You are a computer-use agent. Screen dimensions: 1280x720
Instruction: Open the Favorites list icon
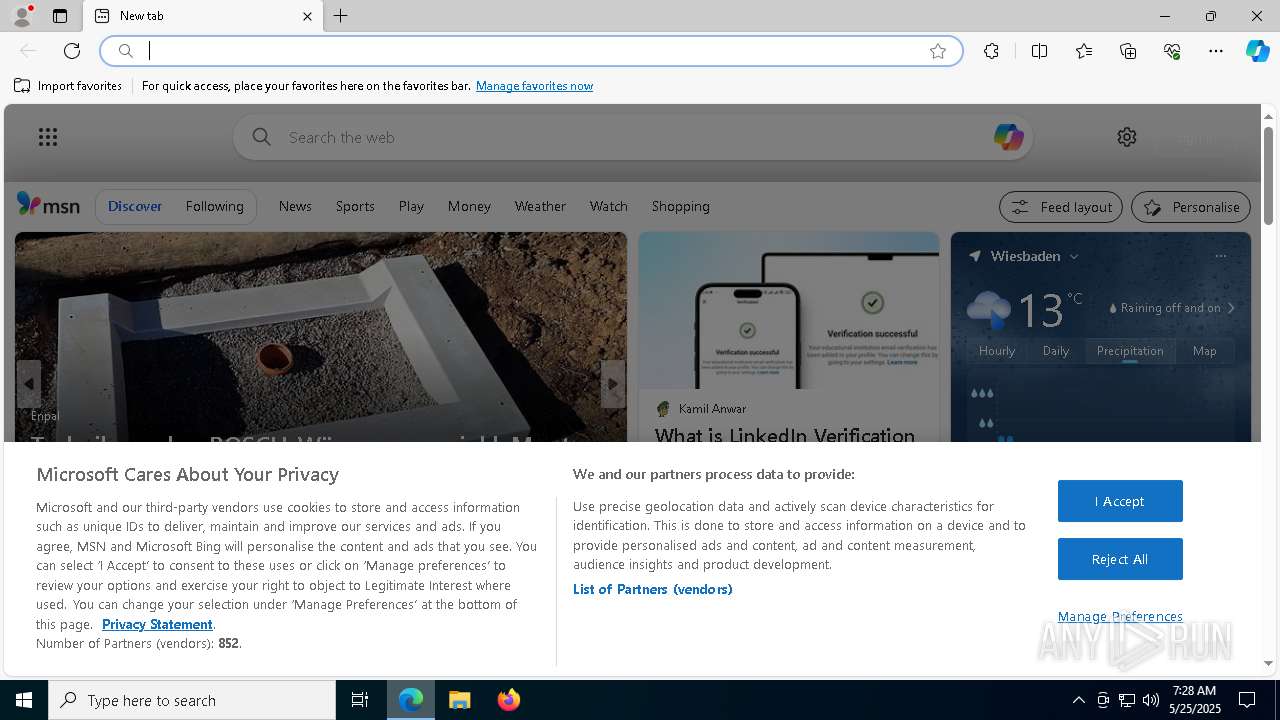point(1084,51)
